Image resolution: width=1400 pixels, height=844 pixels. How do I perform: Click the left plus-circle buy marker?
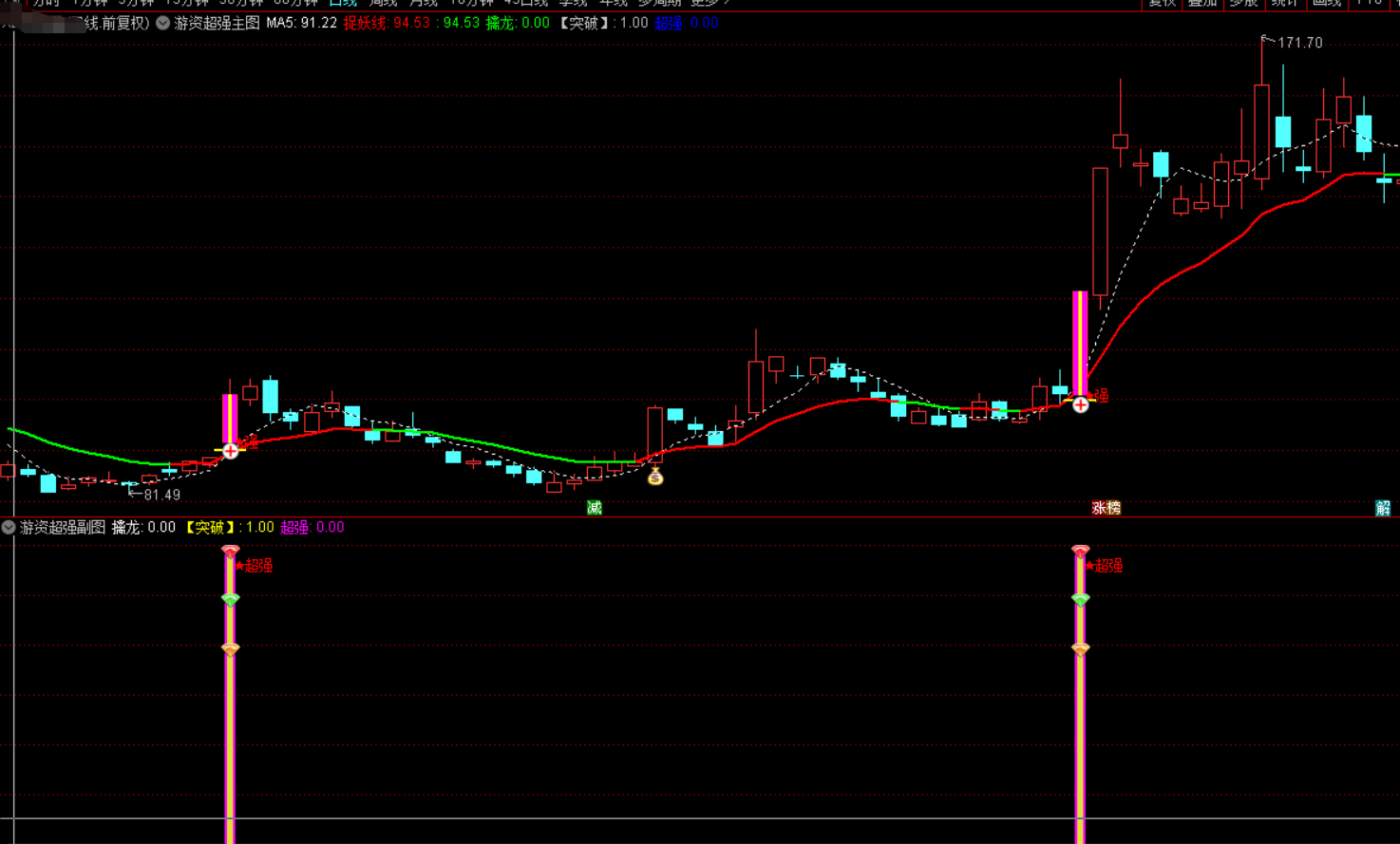point(231,451)
